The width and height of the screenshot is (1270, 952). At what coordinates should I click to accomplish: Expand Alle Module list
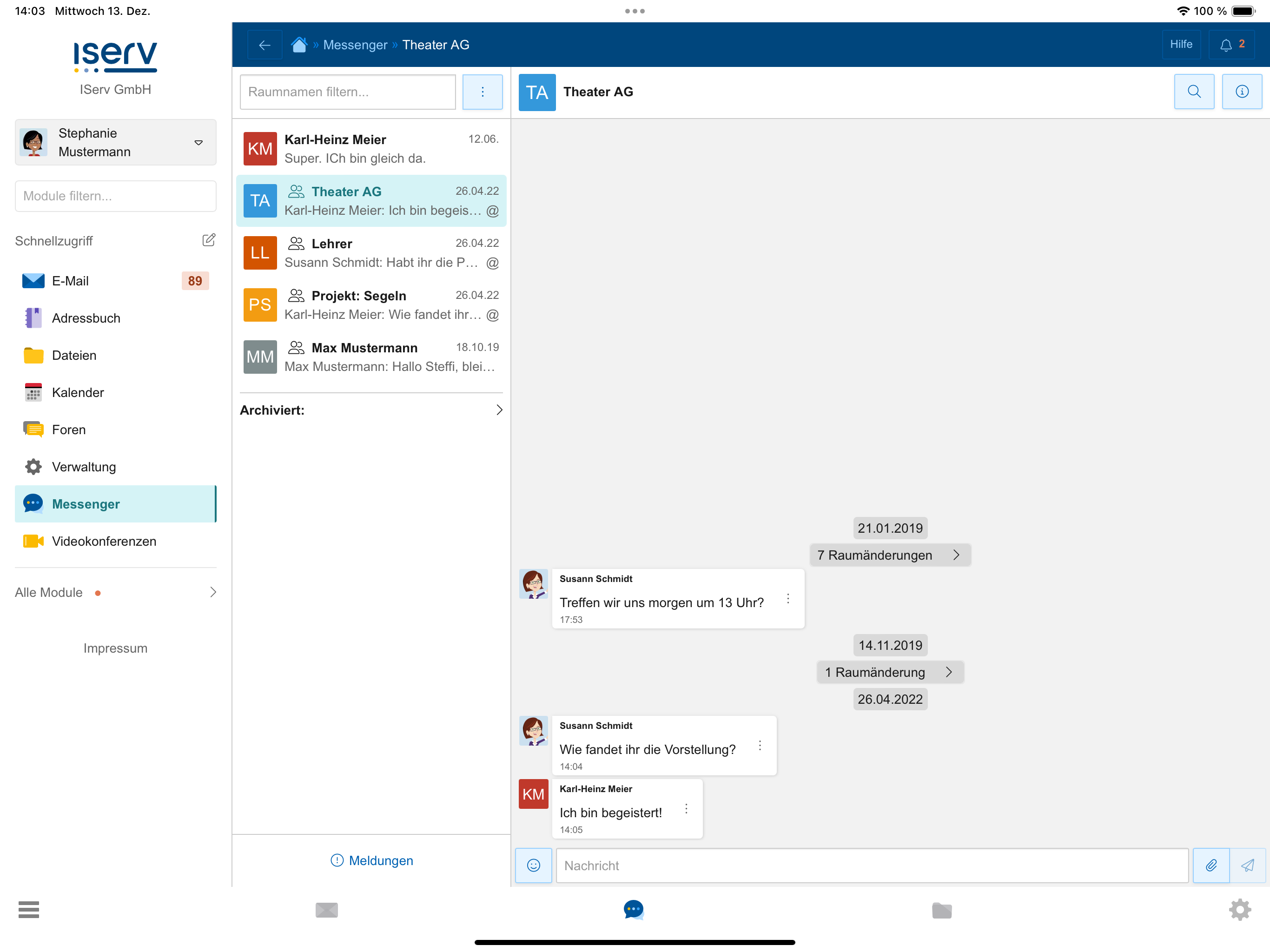(x=115, y=592)
